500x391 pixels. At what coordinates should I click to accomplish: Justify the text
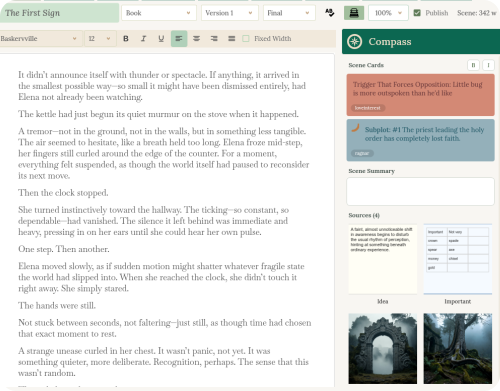(x=232, y=39)
